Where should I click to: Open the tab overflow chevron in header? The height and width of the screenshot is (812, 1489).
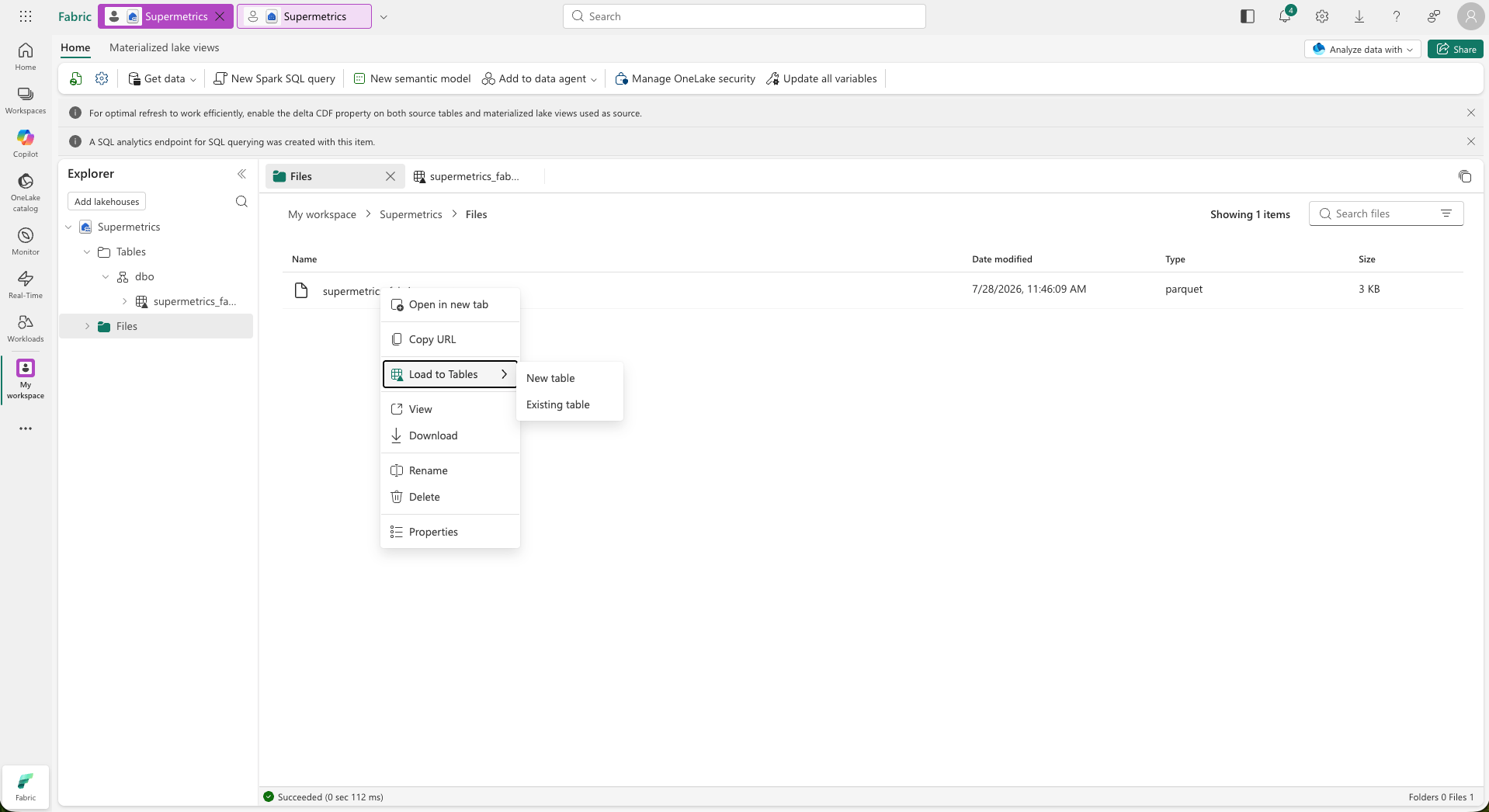tap(384, 16)
